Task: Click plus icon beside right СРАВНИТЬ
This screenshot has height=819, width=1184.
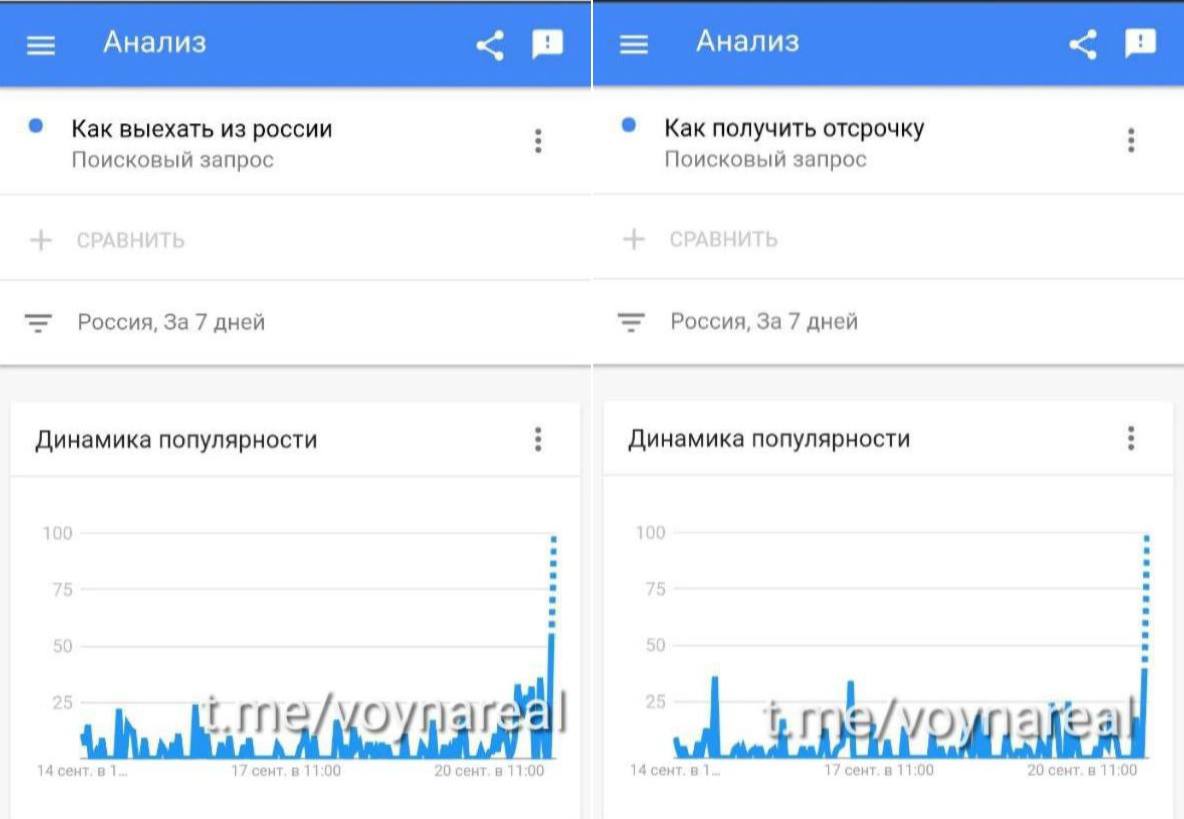Action: [633, 239]
